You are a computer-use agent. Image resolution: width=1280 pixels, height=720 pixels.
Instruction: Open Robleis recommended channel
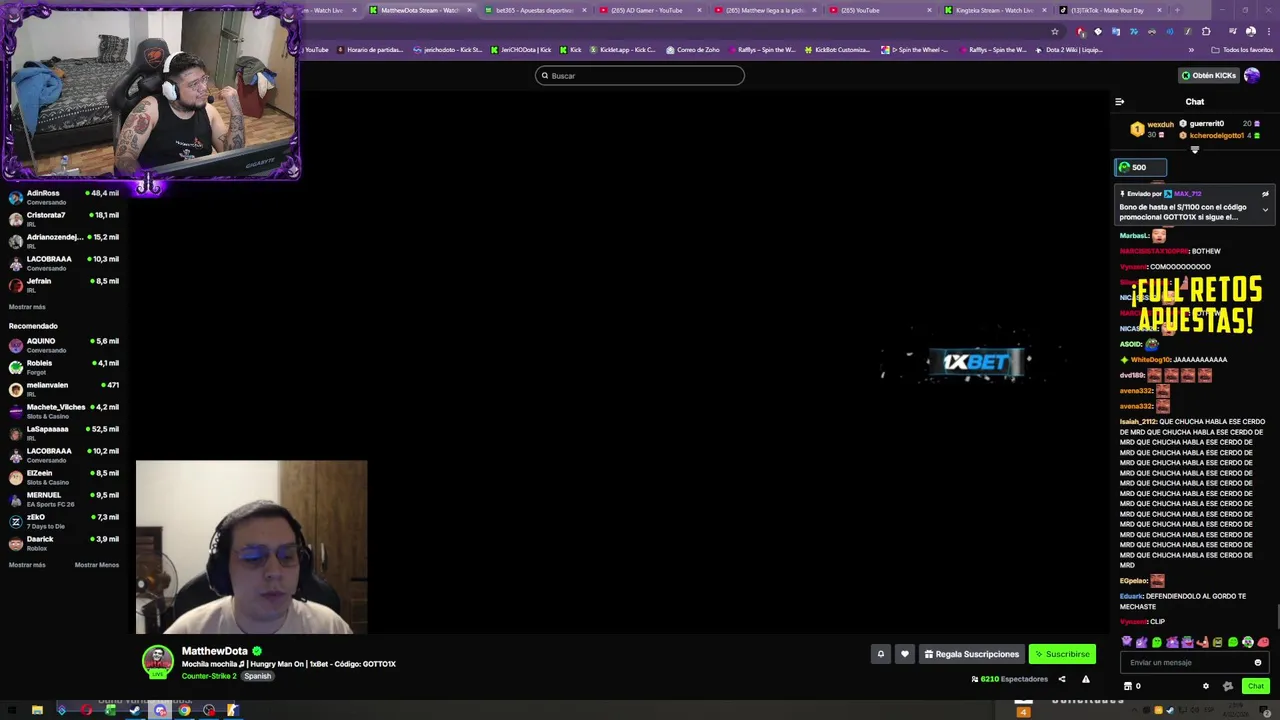[64, 367]
